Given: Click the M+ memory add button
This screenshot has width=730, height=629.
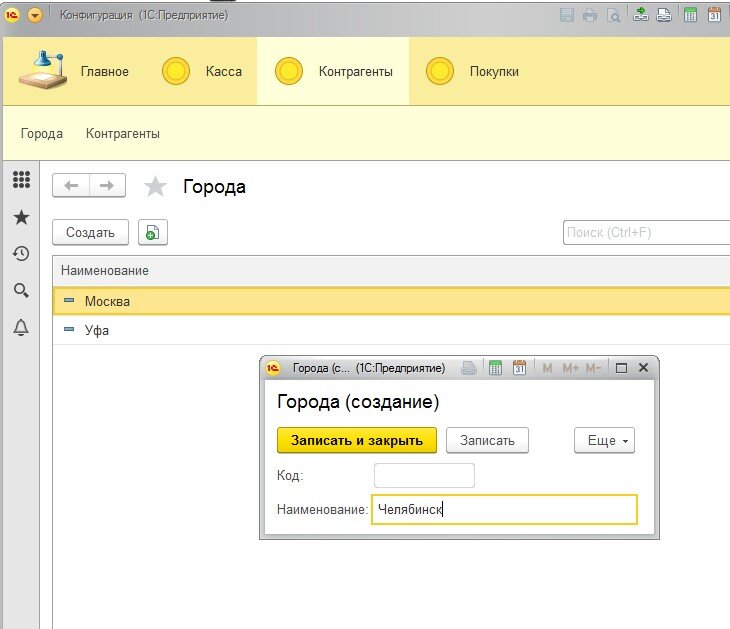Looking at the screenshot, I should pyautogui.click(x=571, y=368).
